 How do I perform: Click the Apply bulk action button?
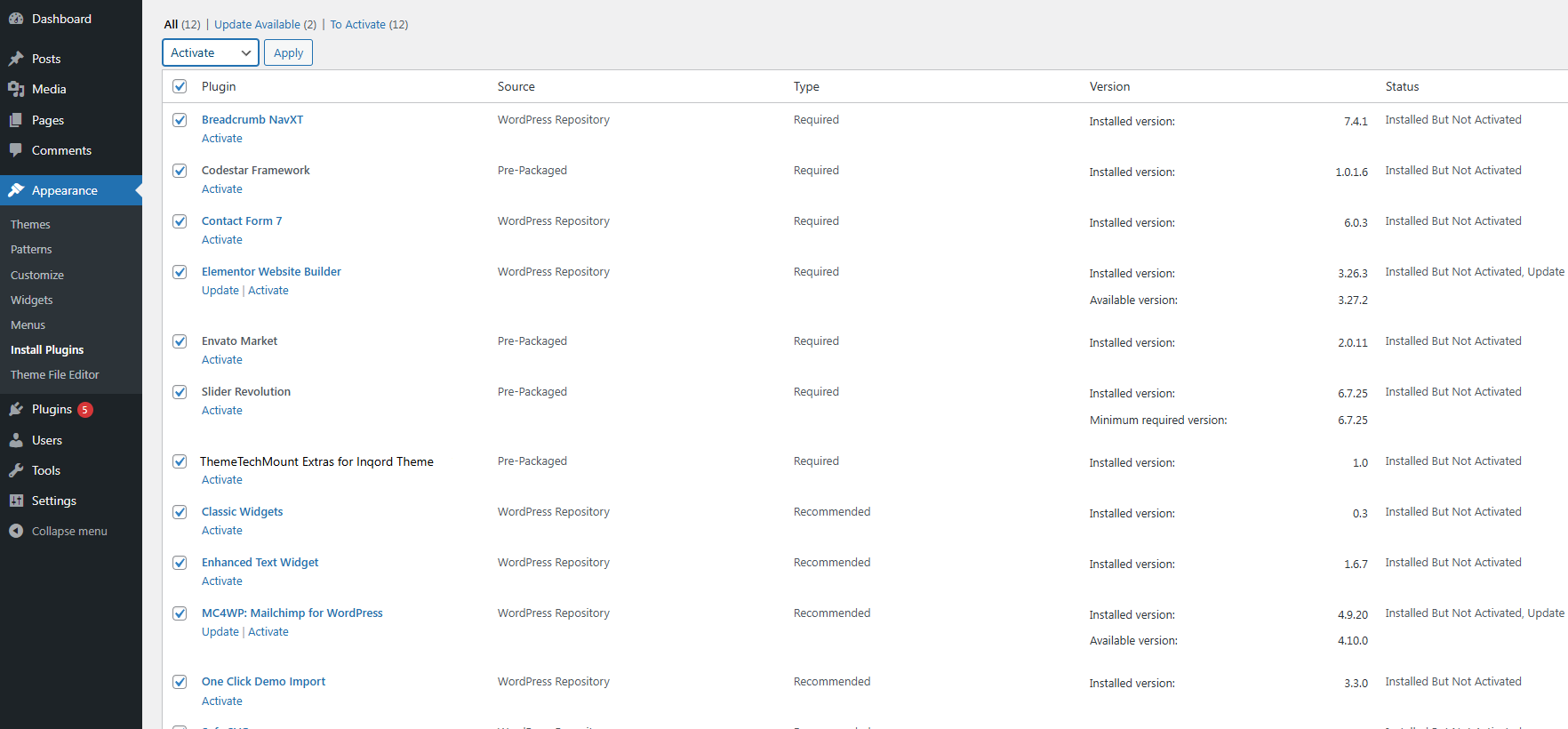(288, 52)
